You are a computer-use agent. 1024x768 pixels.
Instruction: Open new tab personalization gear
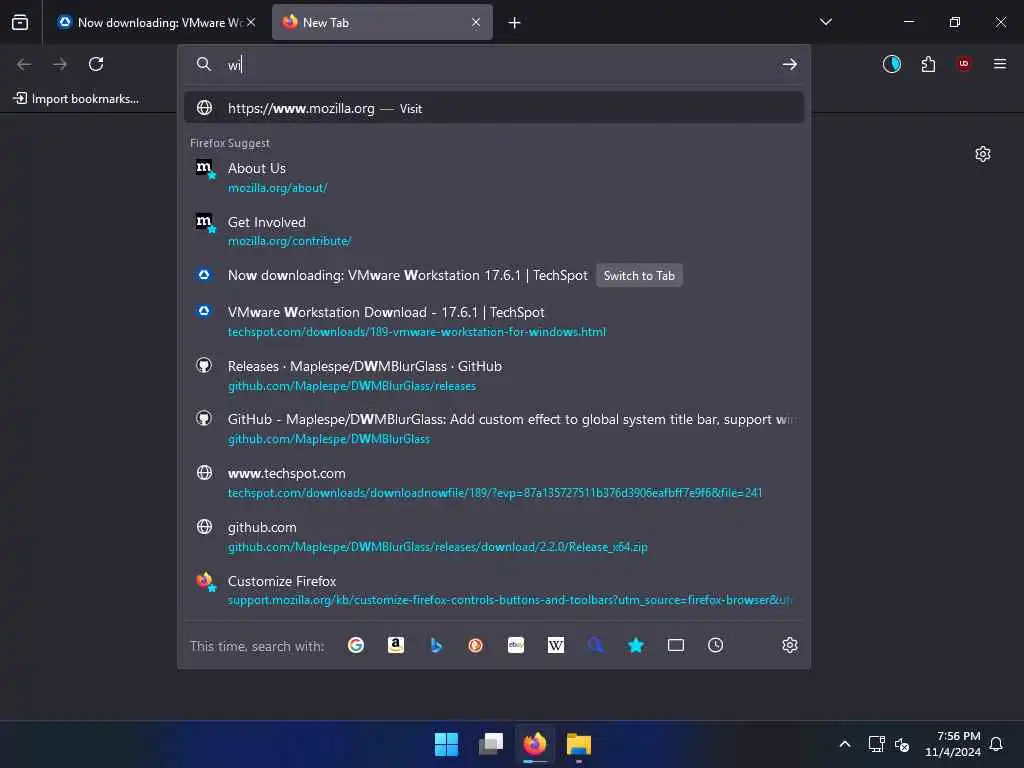click(x=983, y=154)
